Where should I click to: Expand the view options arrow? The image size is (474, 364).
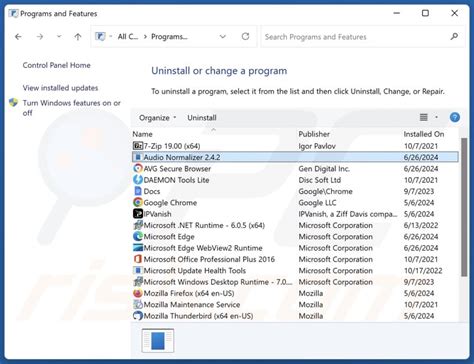(x=436, y=117)
